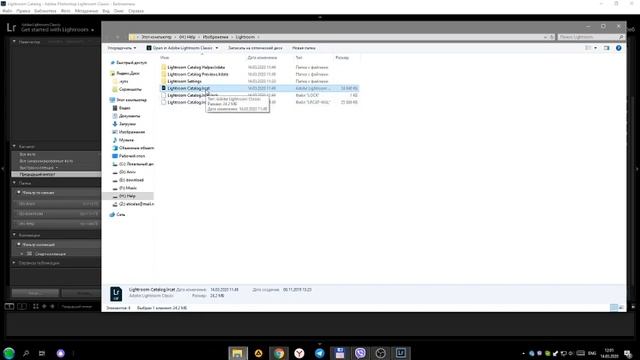Open Вид menu in Lightroom
Screen dimensions: 640x360
tap(106, 11)
